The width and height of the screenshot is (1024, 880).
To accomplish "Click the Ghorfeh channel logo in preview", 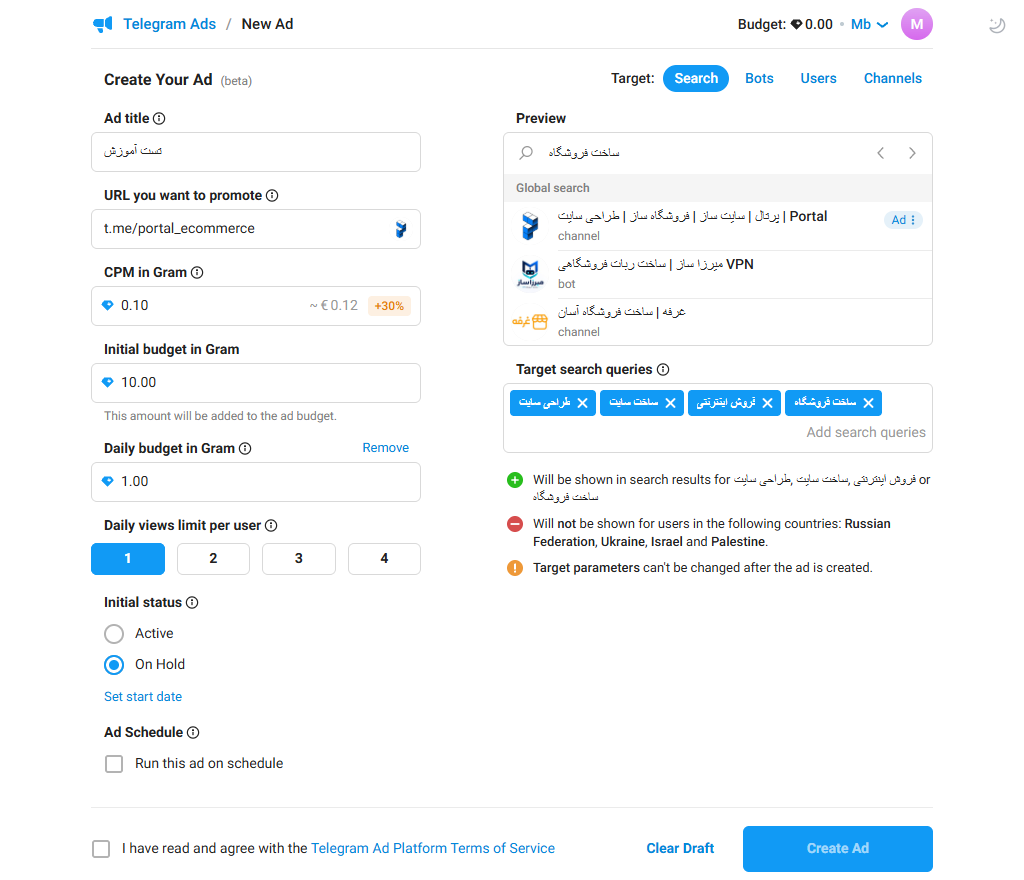I will 530,321.
